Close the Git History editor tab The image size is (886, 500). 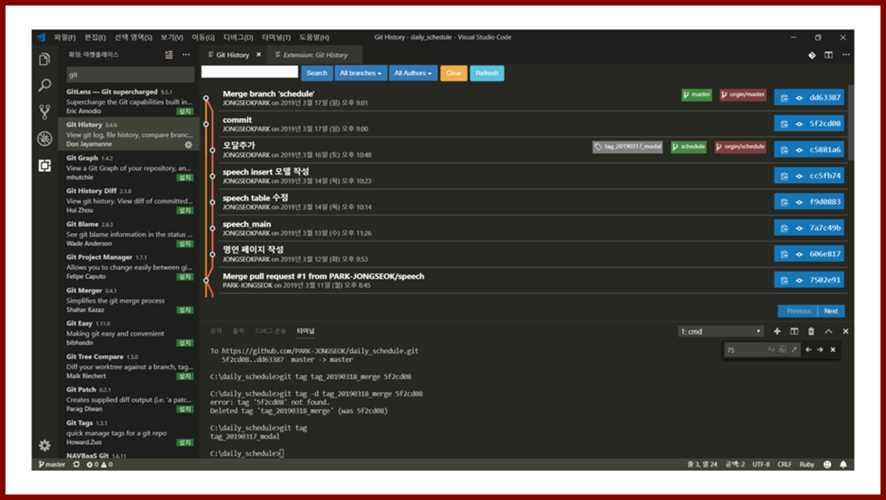click(x=258, y=55)
